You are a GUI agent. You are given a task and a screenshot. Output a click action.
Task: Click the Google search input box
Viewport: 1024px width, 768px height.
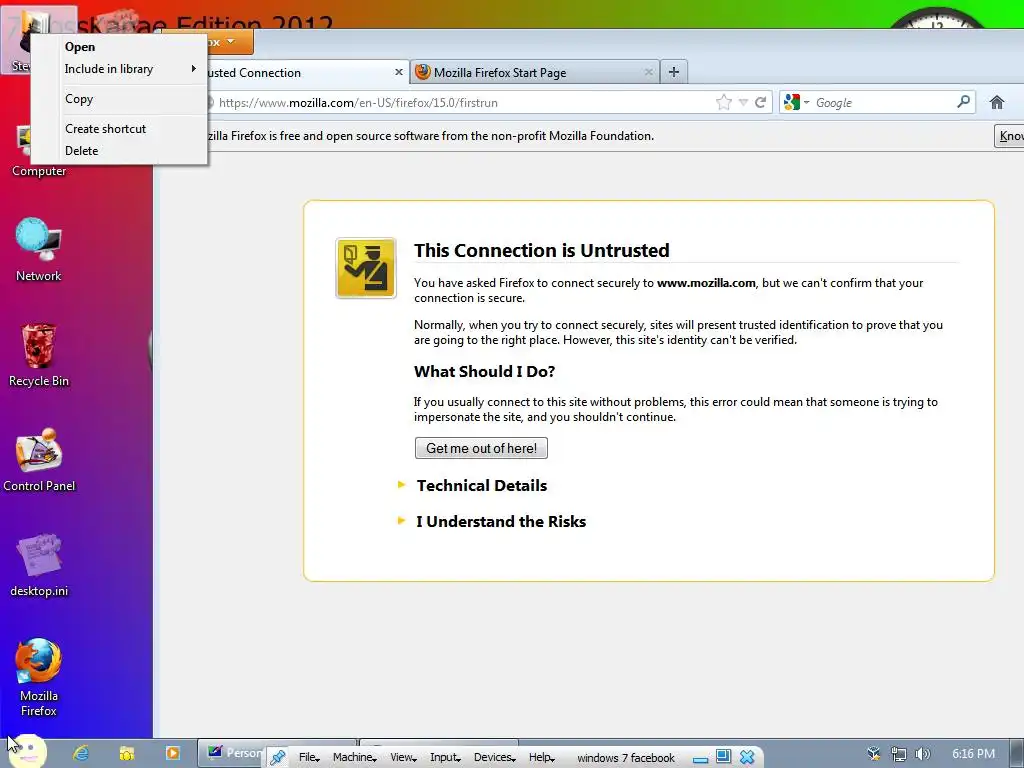(x=883, y=103)
